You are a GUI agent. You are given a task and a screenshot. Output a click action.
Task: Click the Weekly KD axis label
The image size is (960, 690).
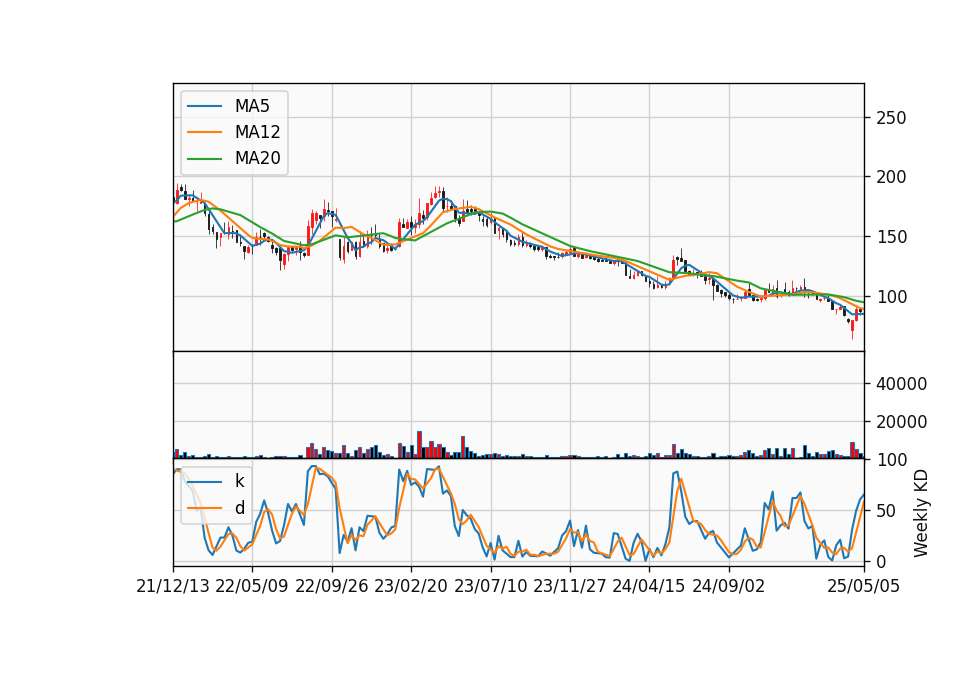coord(921,513)
